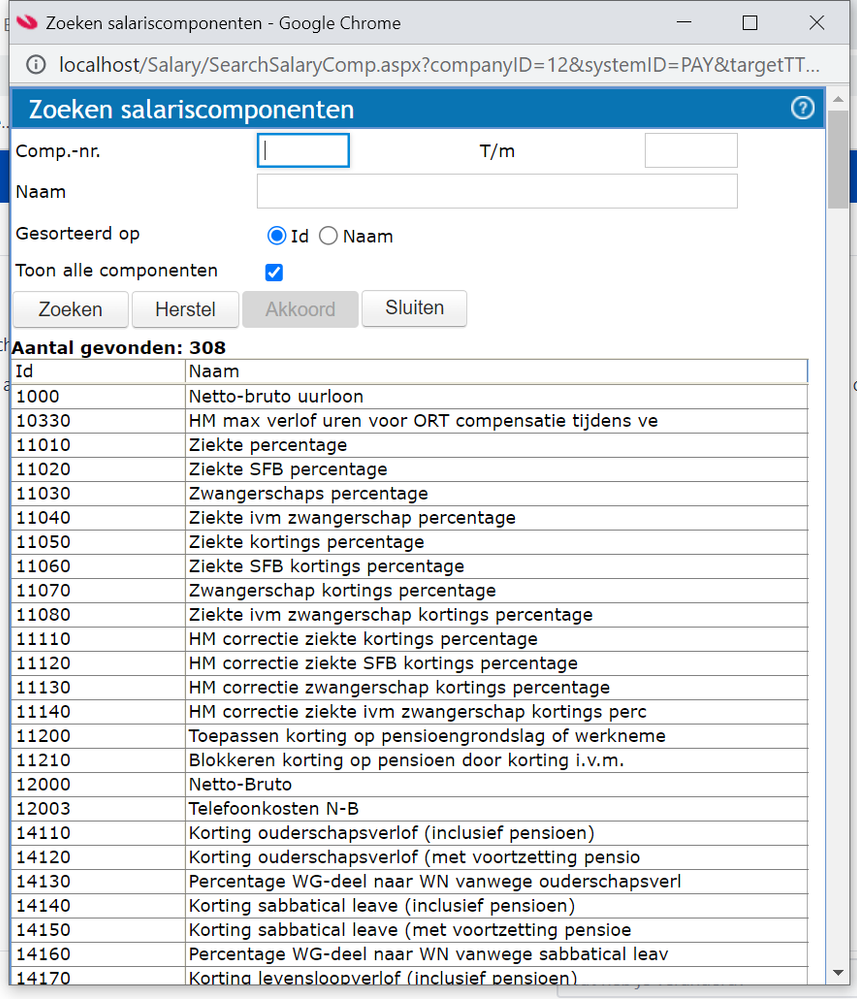
Task: Click the help question mark icon
Action: tap(802, 109)
